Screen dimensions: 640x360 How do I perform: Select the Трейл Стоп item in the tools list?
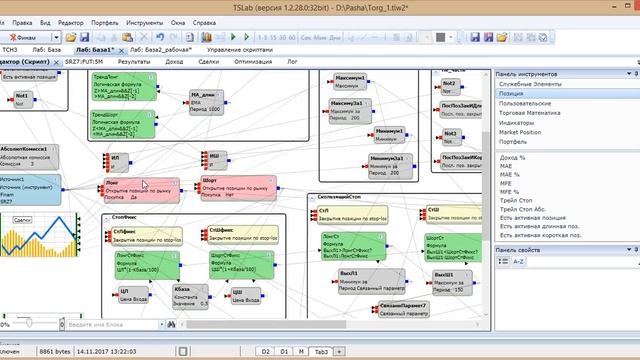point(516,200)
